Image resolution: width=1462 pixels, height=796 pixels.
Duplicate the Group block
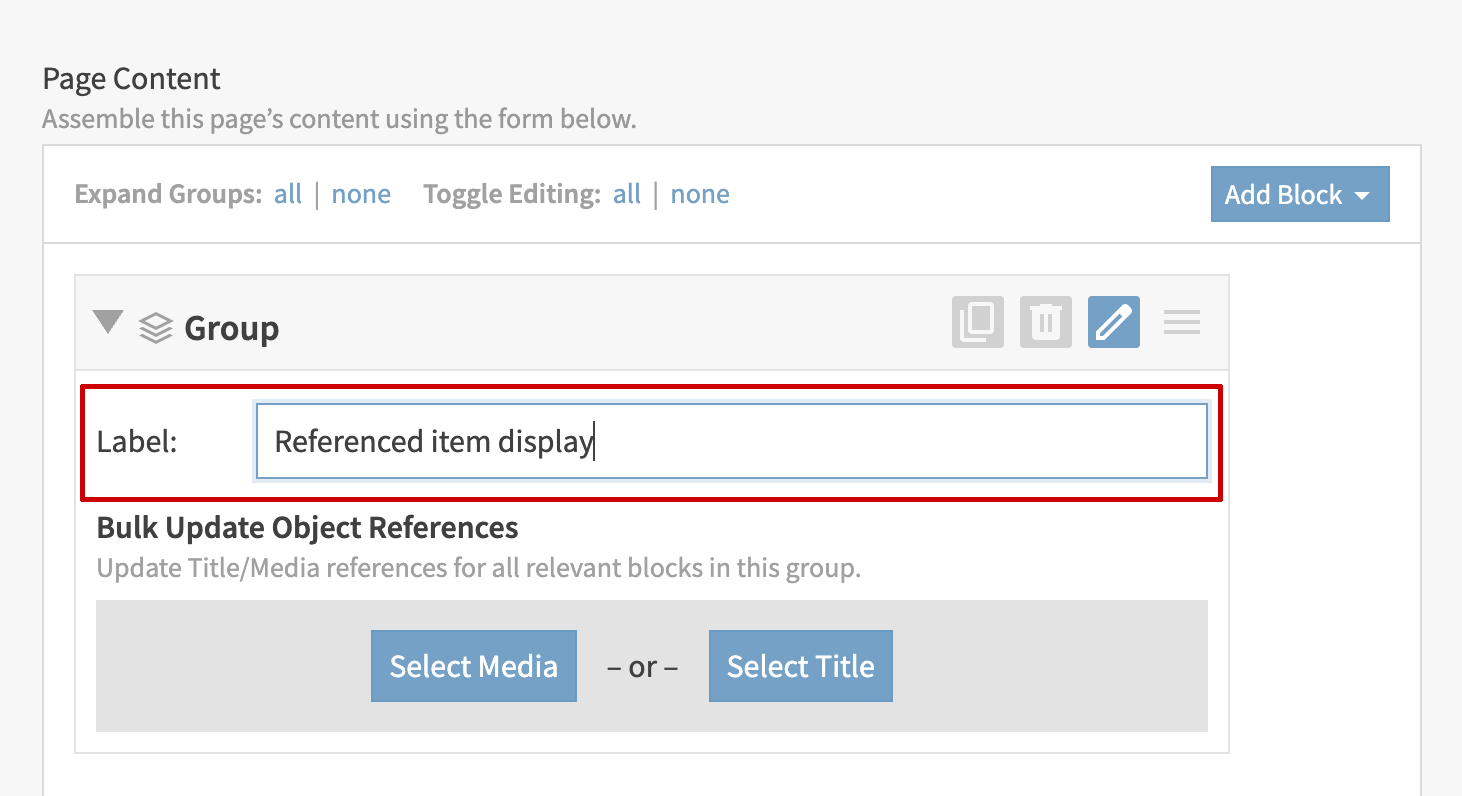977,322
